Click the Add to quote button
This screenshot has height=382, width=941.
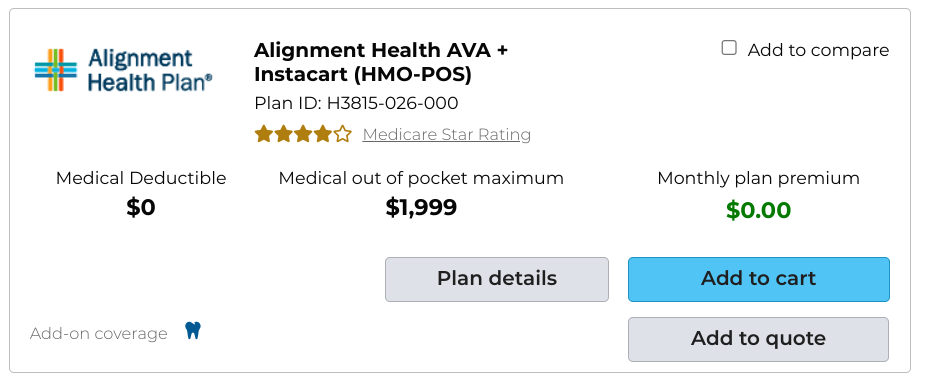tap(759, 339)
